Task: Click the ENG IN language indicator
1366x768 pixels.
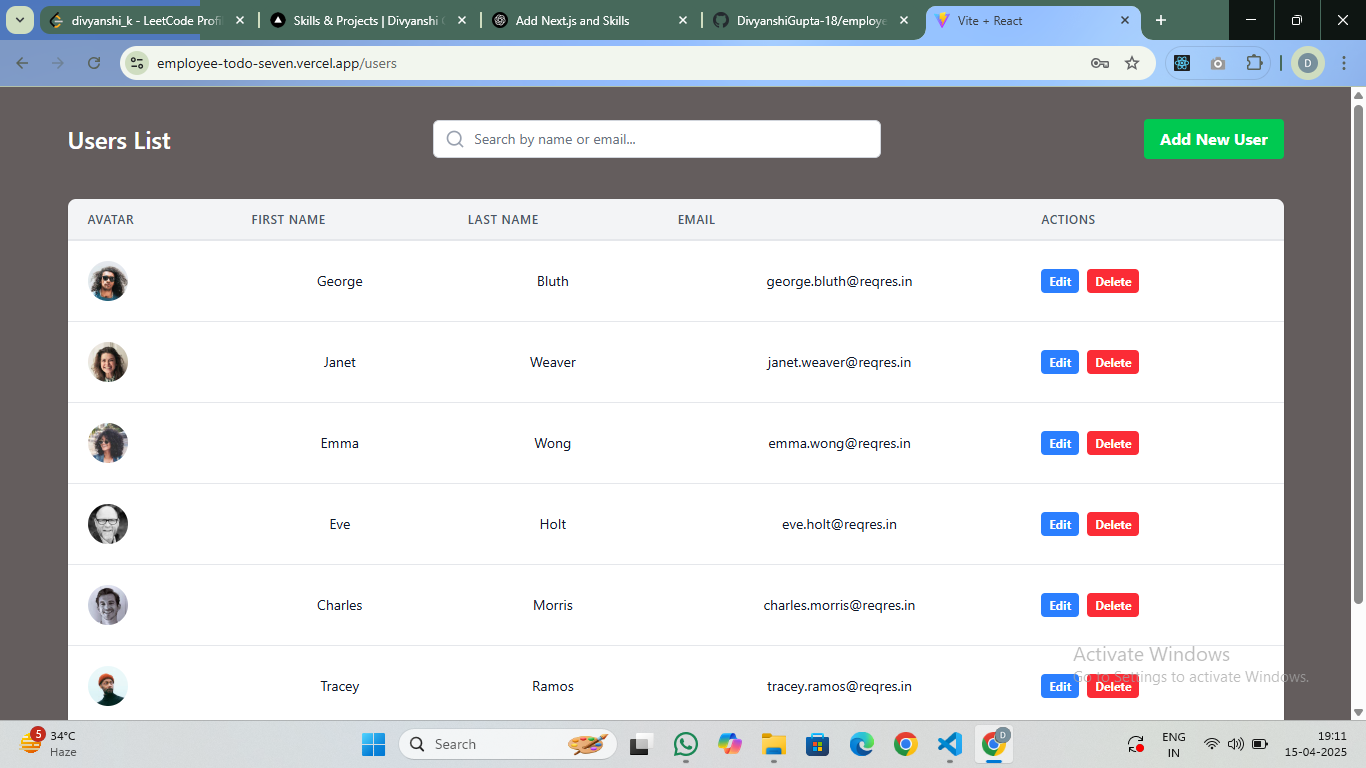Action: (x=1174, y=744)
